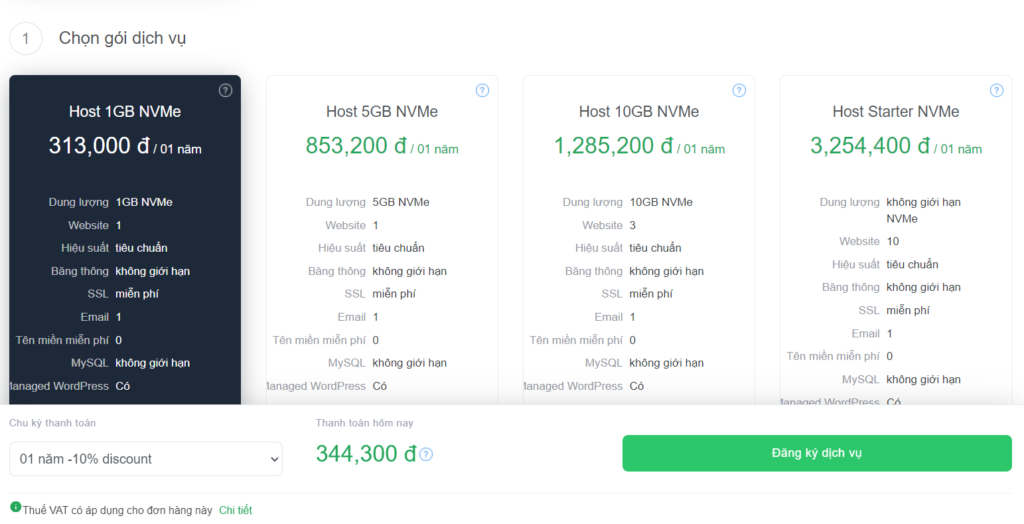
Task: Select the Host 10GB NVMe plan title
Action: click(639, 112)
